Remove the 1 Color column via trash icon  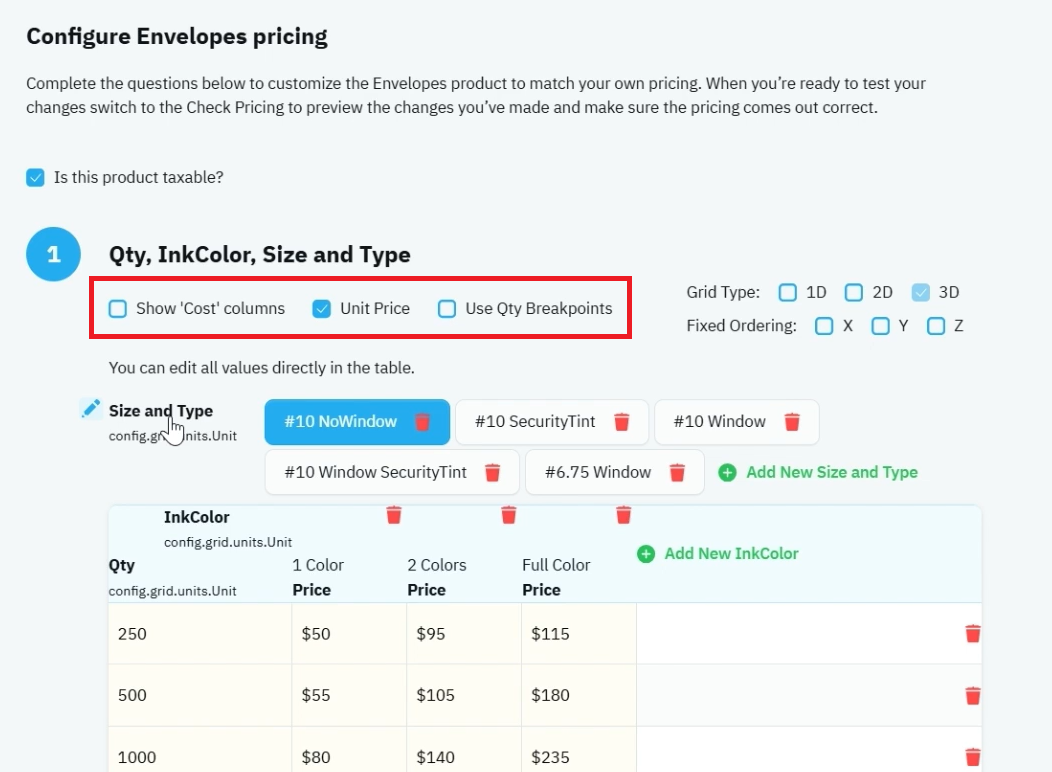point(394,515)
